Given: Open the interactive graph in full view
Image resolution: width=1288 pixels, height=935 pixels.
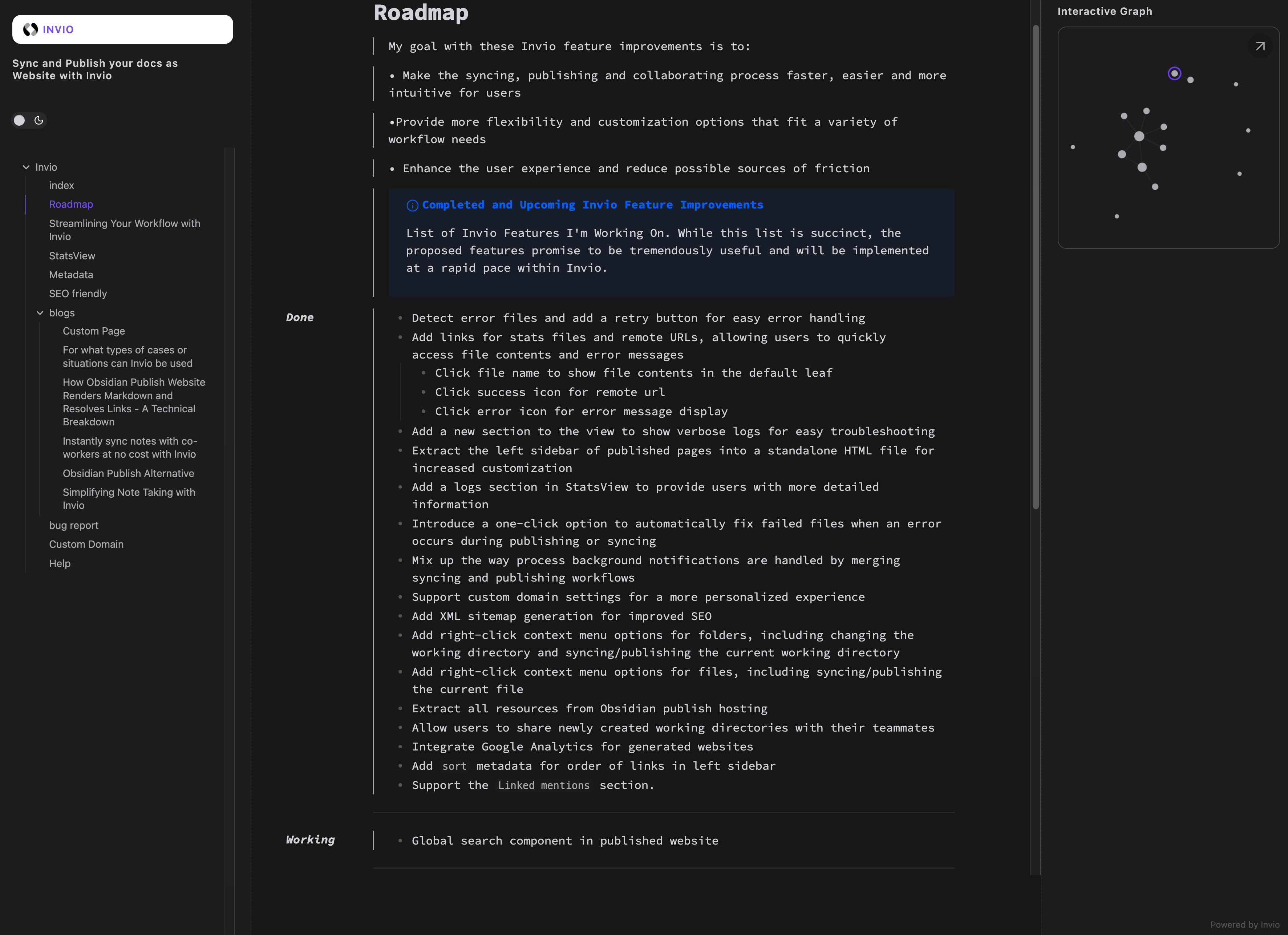Looking at the screenshot, I should coord(1260,46).
